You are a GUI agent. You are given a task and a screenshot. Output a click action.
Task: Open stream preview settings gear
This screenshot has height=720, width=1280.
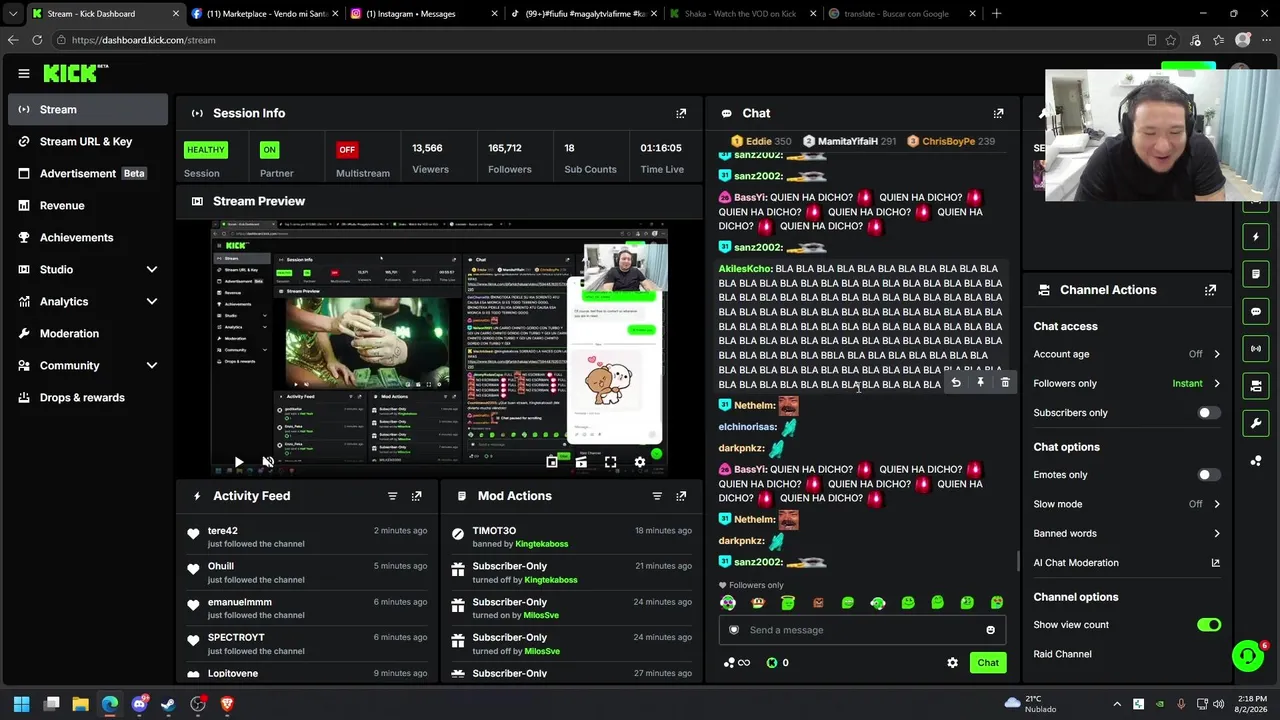640,462
